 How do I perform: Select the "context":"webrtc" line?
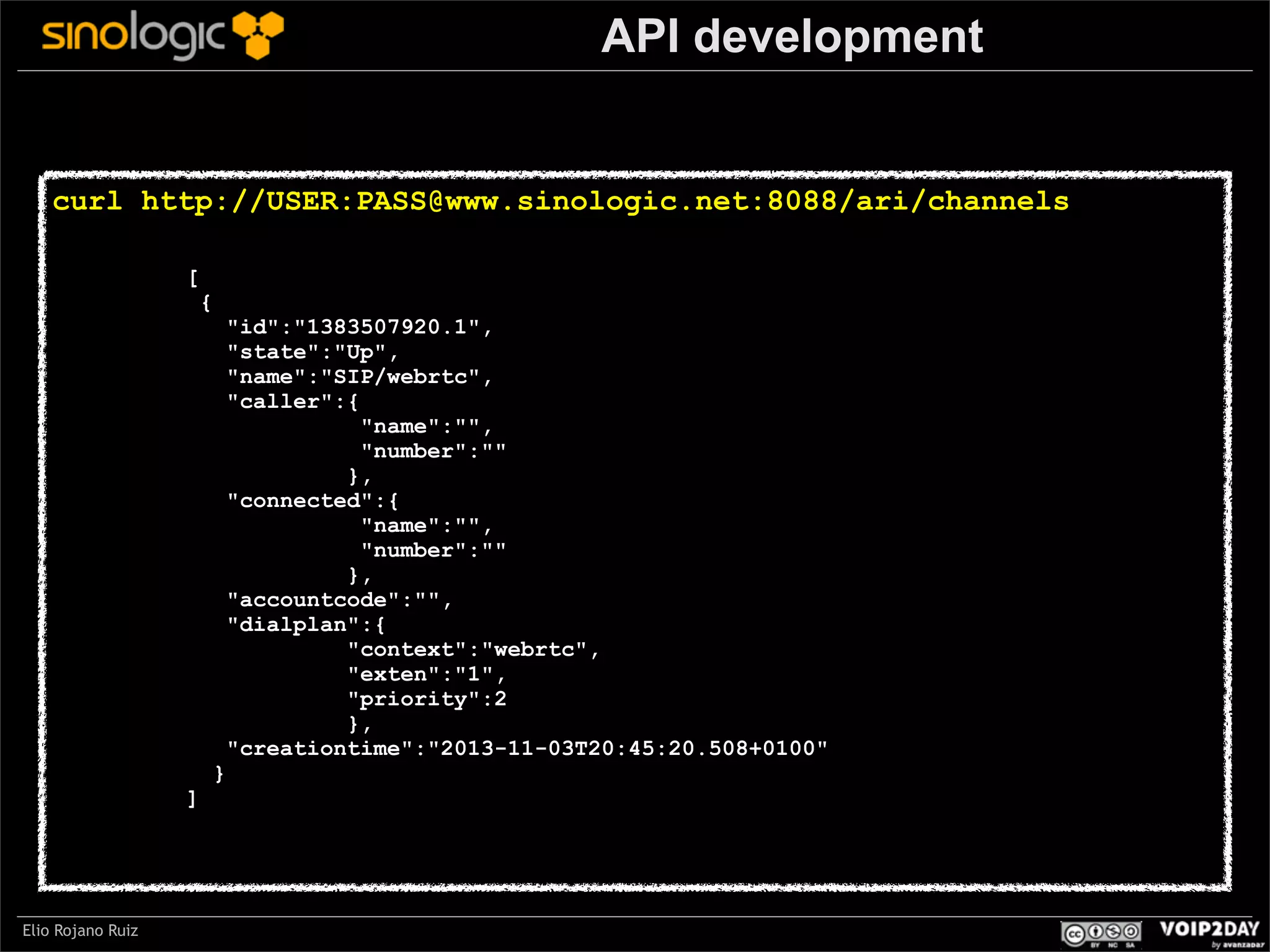pyautogui.click(x=473, y=650)
